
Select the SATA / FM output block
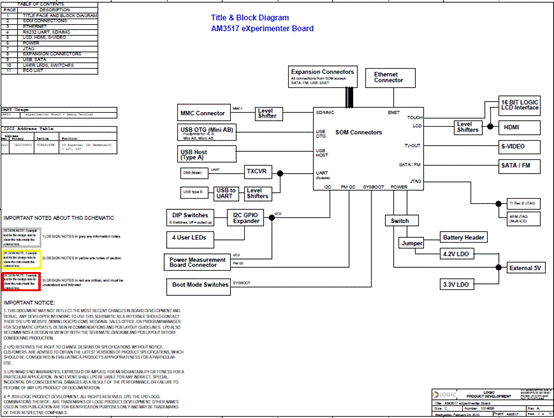(519, 166)
